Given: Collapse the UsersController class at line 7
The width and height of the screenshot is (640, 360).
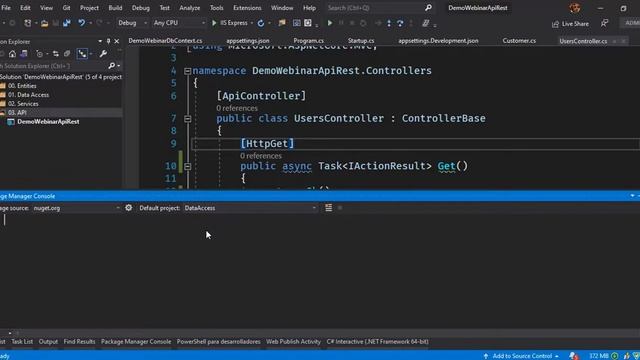Looking at the screenshot, I should 188,119.
